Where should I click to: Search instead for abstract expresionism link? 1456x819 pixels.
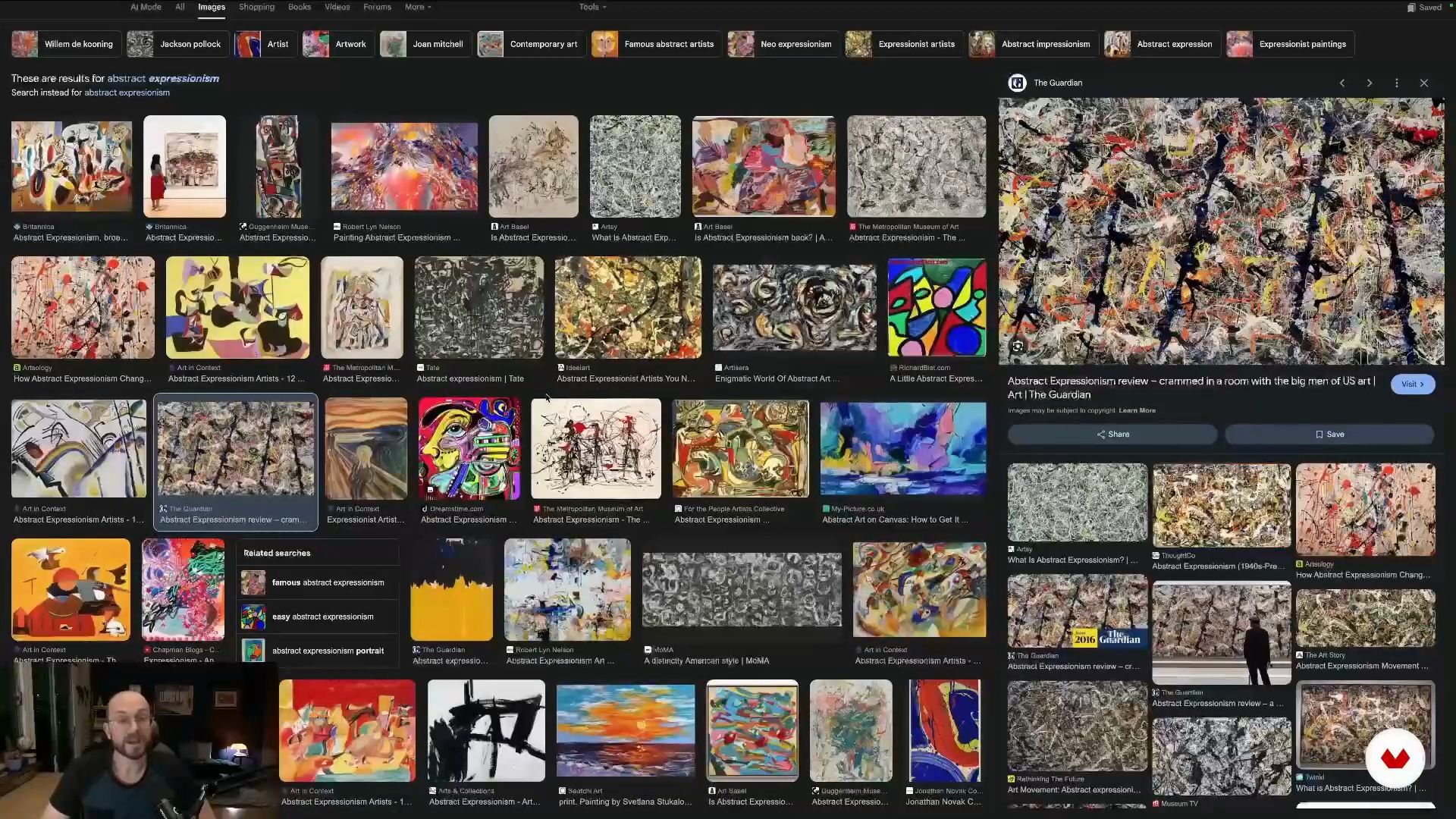(x=127, y=93)
